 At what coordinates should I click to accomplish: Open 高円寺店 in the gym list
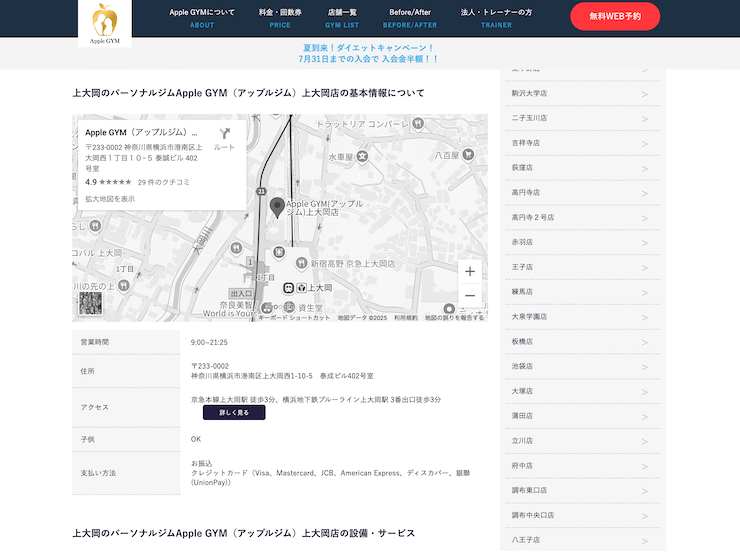pos(583,193)
